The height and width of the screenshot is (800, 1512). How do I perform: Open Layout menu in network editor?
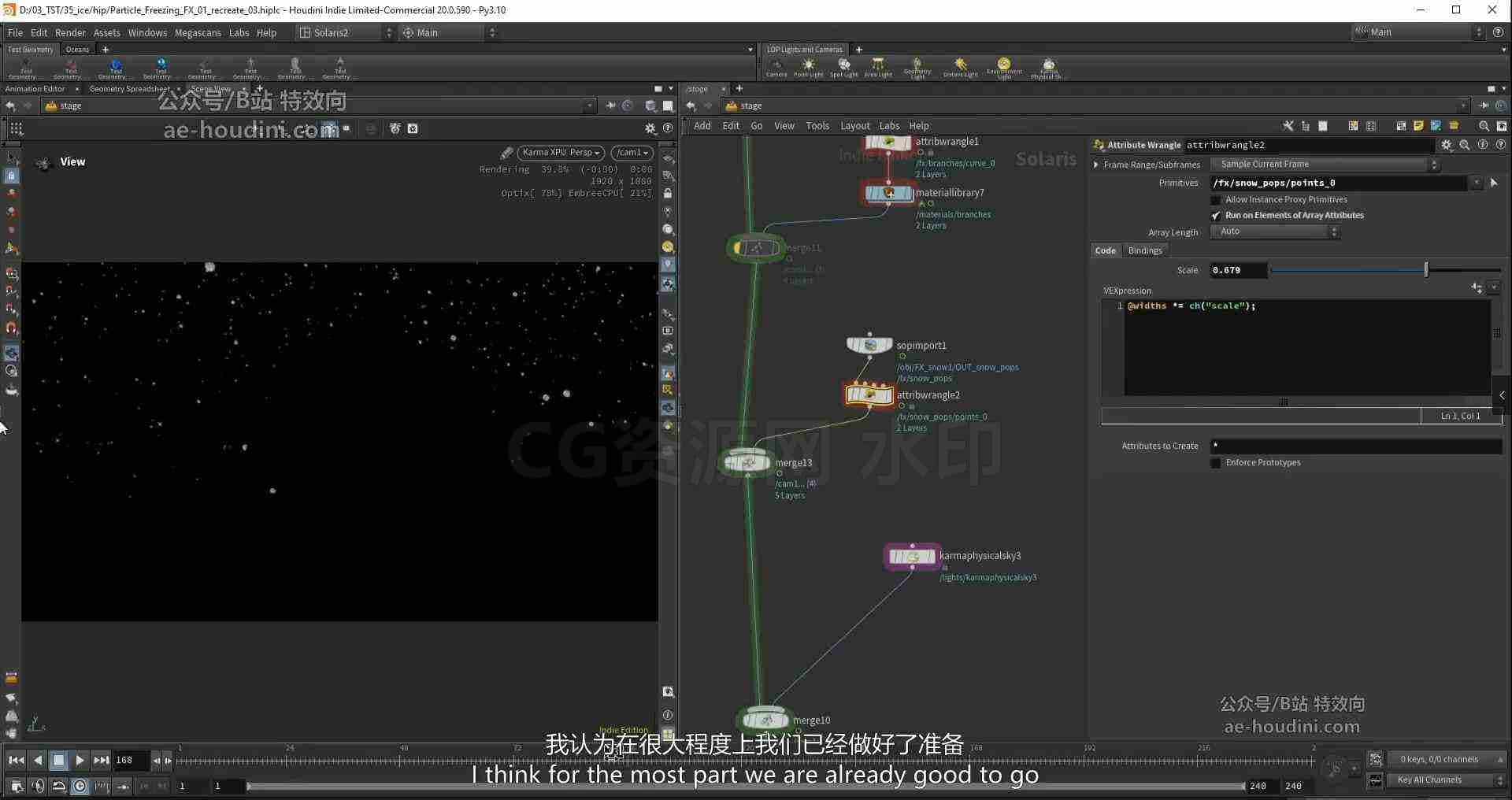(854, 126)
